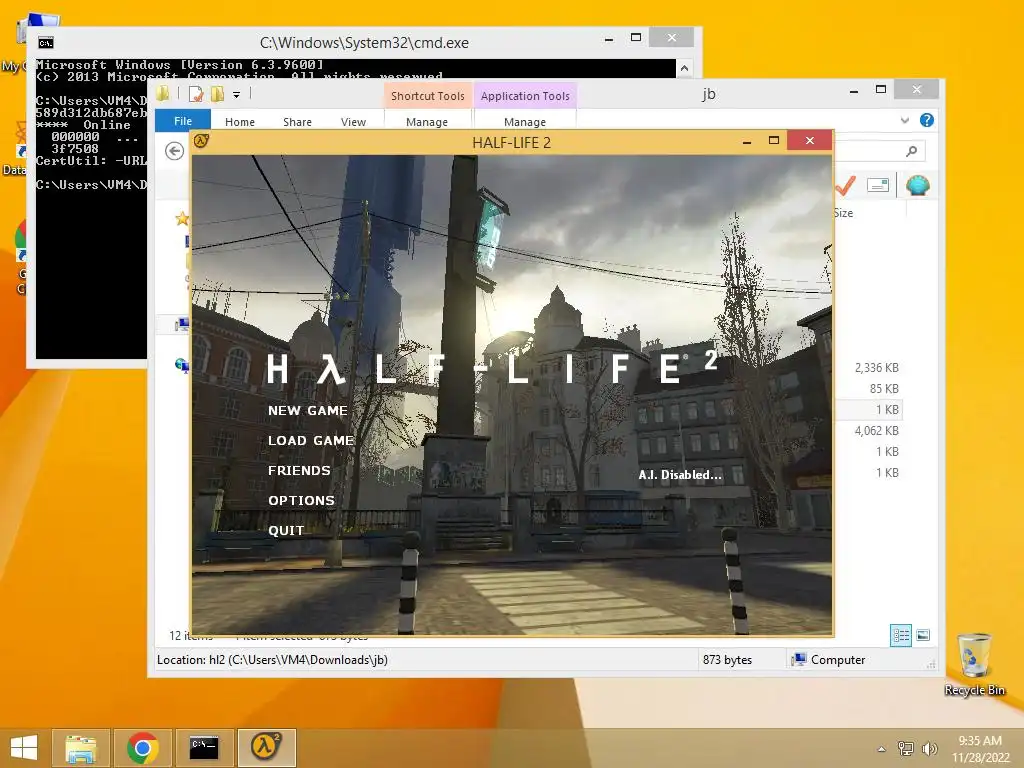This screenshot has width=1024, height=768.
Task: Switch Explorer to details view icon
Action: 901,635
